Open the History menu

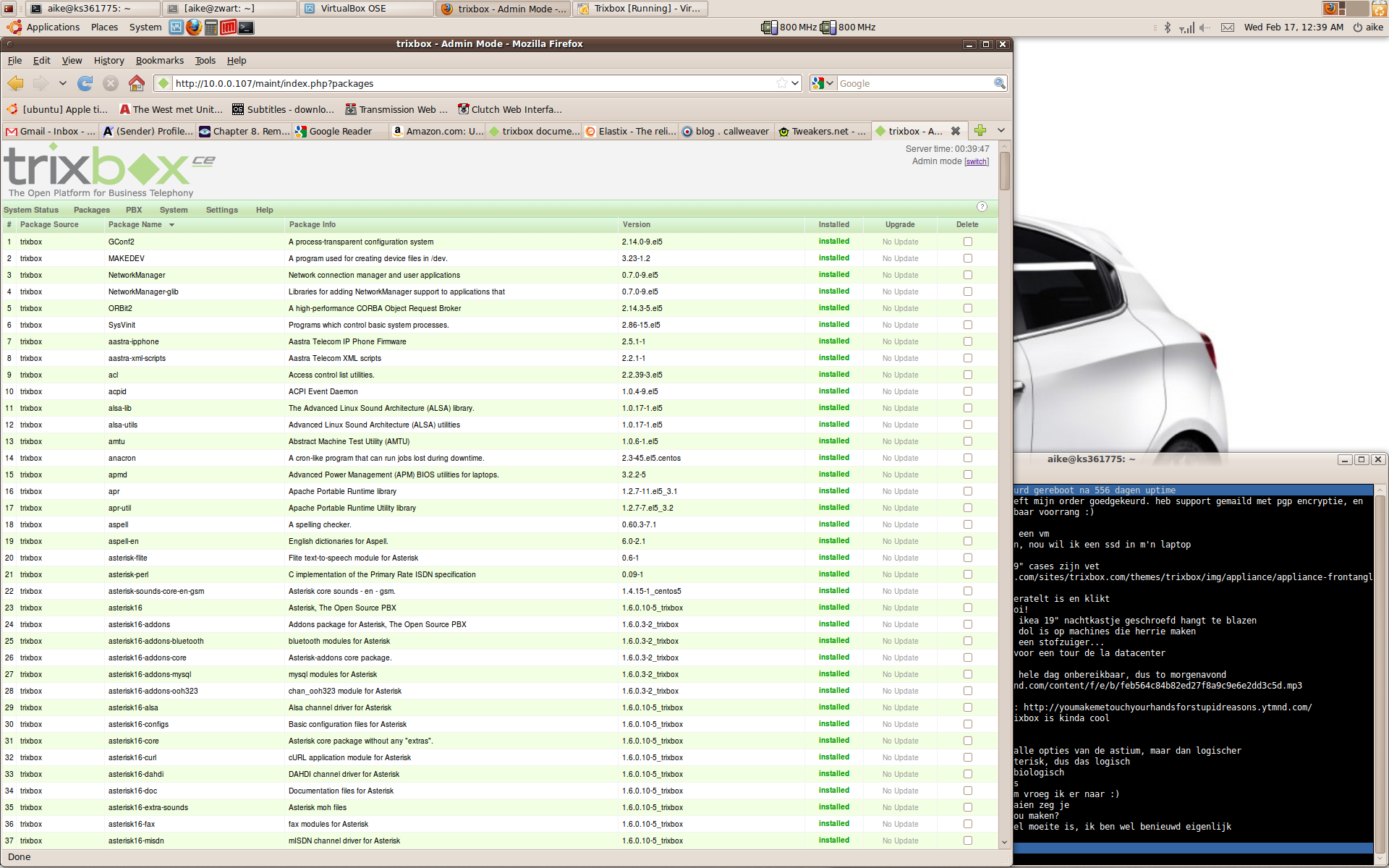click(x=109, y=61)
